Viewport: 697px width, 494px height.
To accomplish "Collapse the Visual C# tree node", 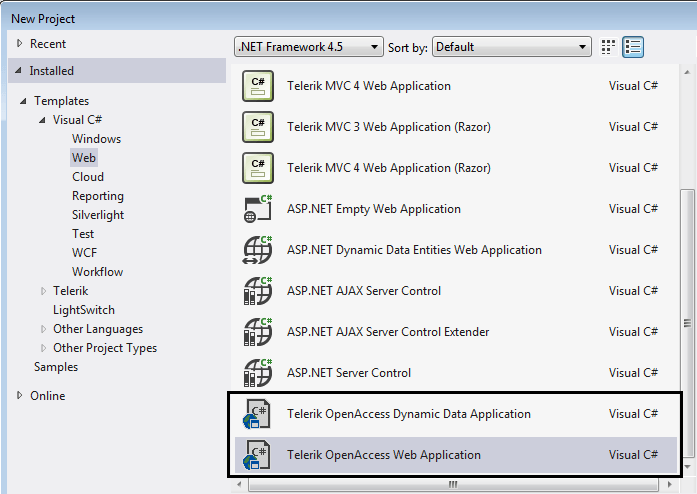I will point(42,120).
